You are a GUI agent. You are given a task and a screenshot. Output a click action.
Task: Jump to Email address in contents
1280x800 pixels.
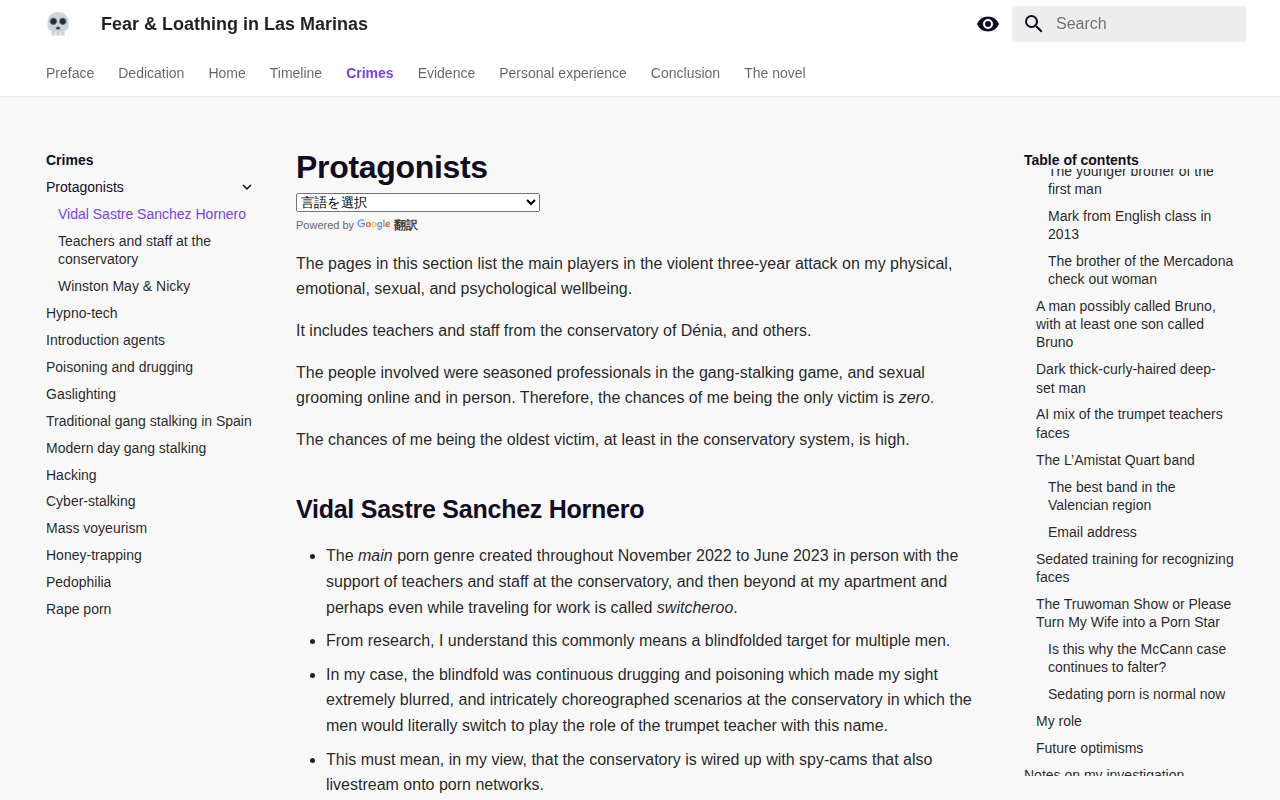1092,532
